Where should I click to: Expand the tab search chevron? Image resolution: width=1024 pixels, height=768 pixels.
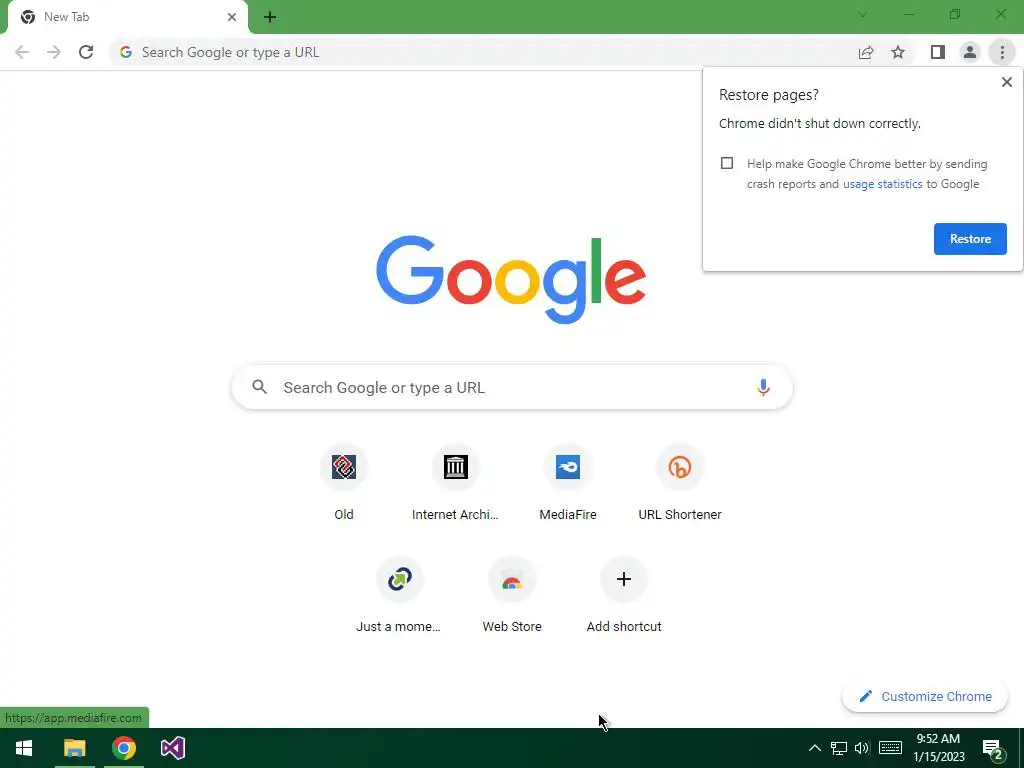coord(862,14)
